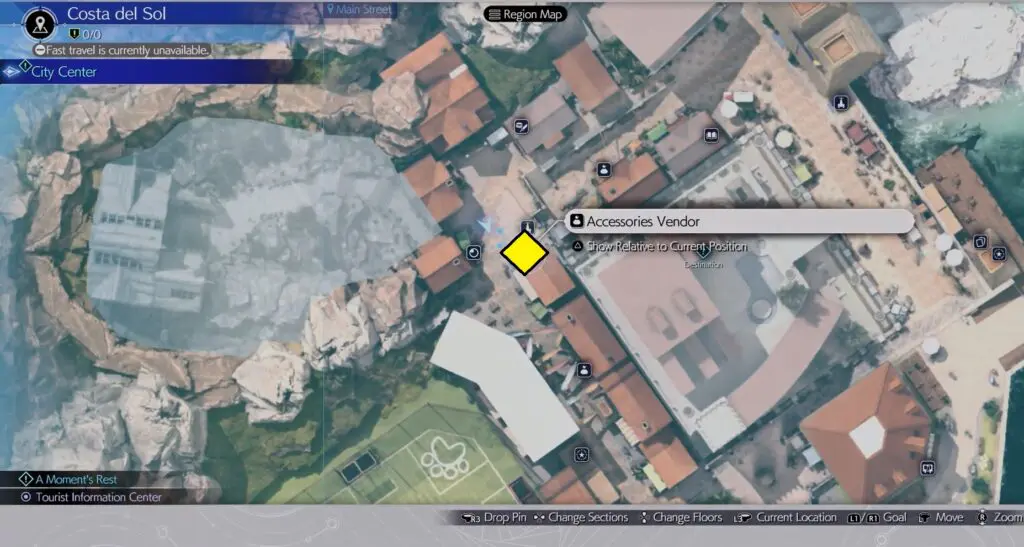Screen dimensions: 1024x547
Task: Click the yellow diamond destination marker
Action: [524, 254]
